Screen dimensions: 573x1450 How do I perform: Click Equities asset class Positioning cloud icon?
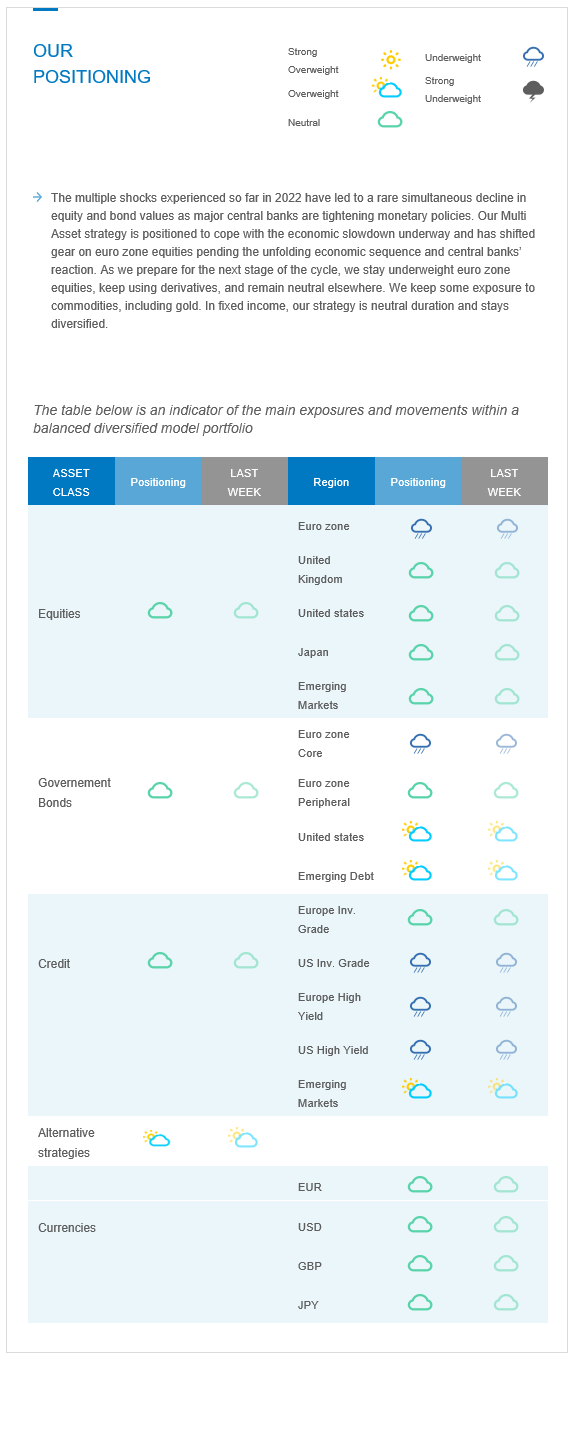click(160, 611)
